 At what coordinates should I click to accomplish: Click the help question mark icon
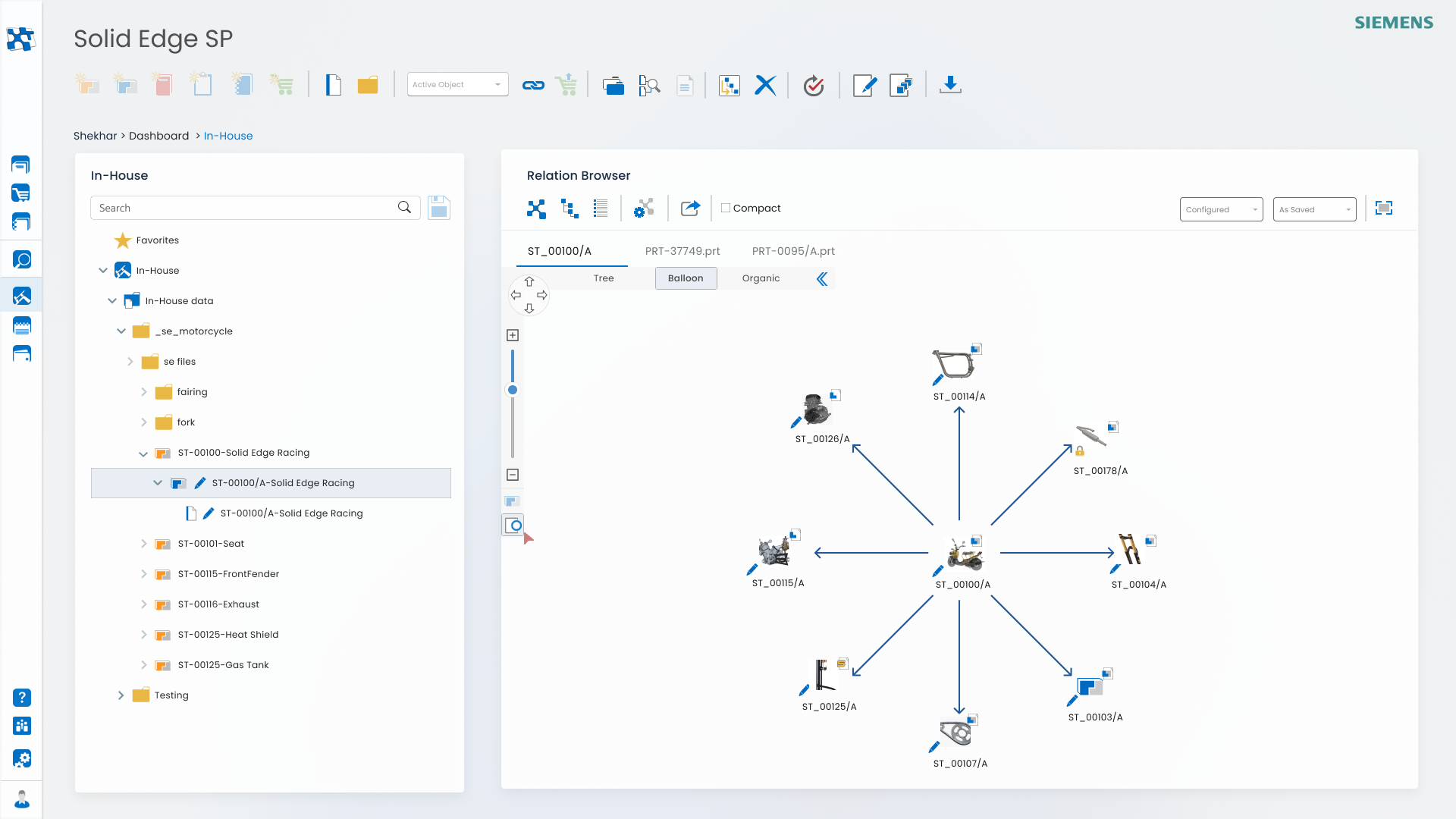click(22, 698)
